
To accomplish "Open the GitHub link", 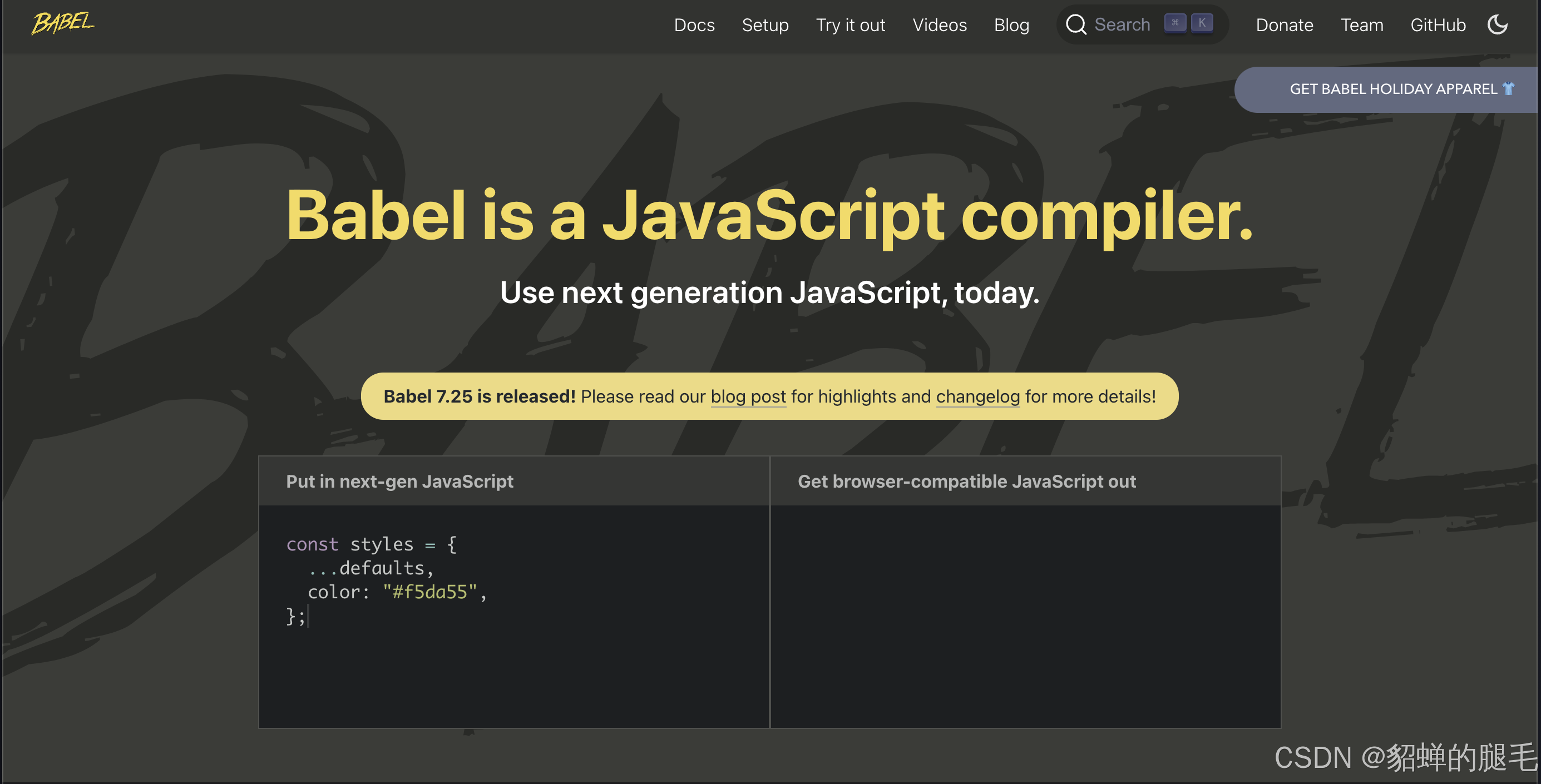I will pyautogui.click(x=1438, y=24).
